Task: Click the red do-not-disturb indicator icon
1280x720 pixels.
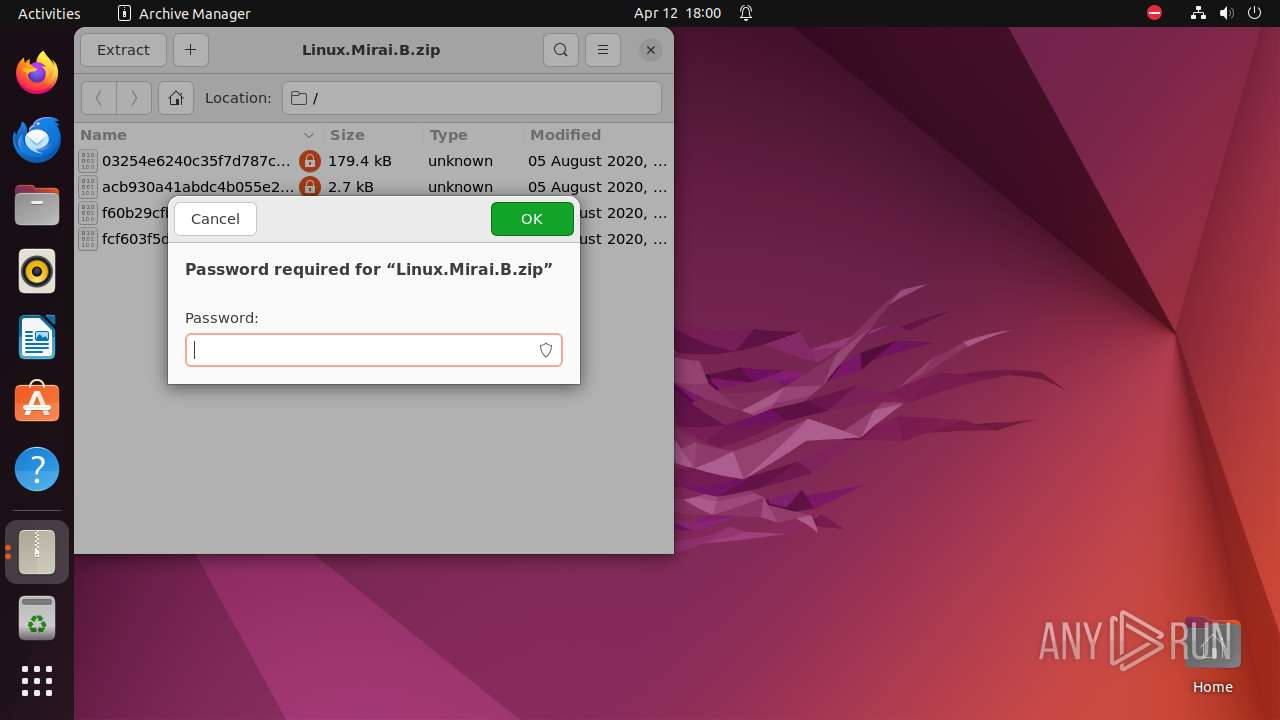Action: pos(1155,13)
